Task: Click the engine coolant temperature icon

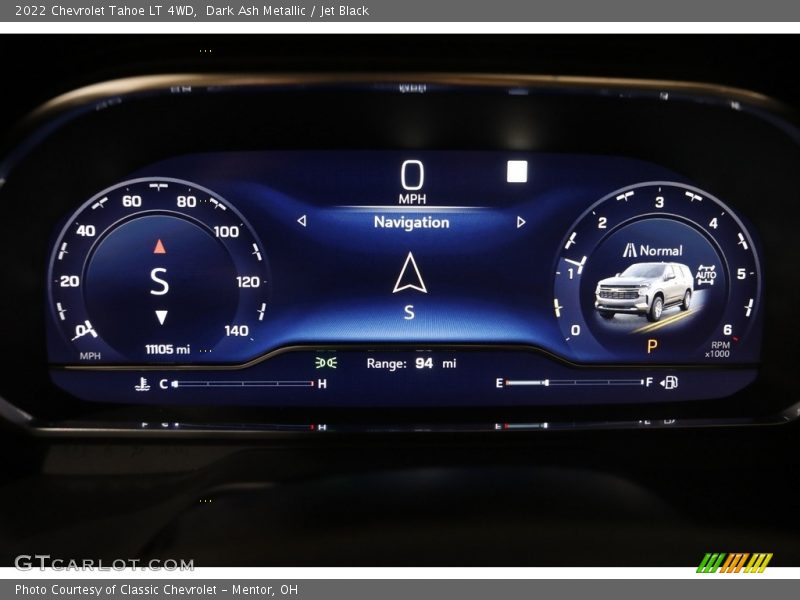Action: tap(142, 384)
